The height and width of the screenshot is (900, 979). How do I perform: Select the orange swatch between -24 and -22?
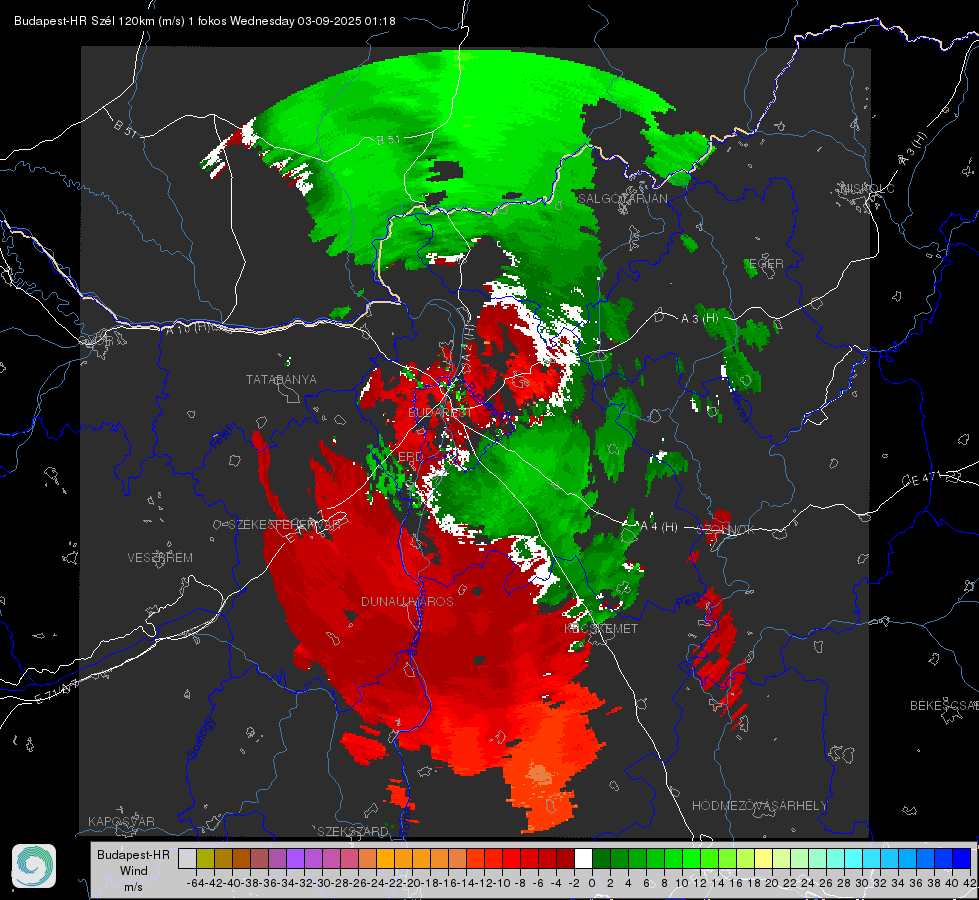[x=385, y=858]
